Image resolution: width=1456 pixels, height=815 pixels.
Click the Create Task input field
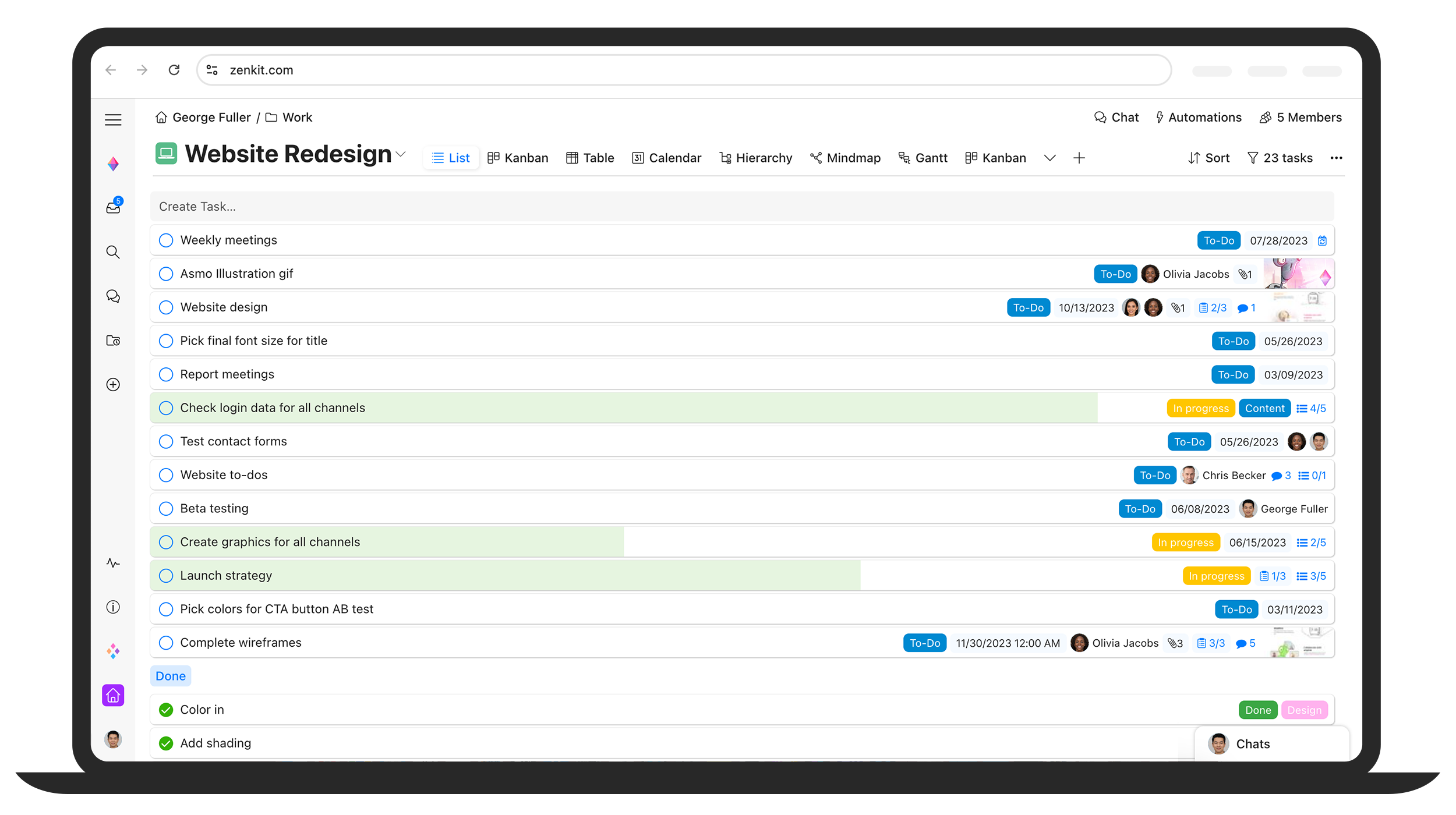click(x=741, y=207)
